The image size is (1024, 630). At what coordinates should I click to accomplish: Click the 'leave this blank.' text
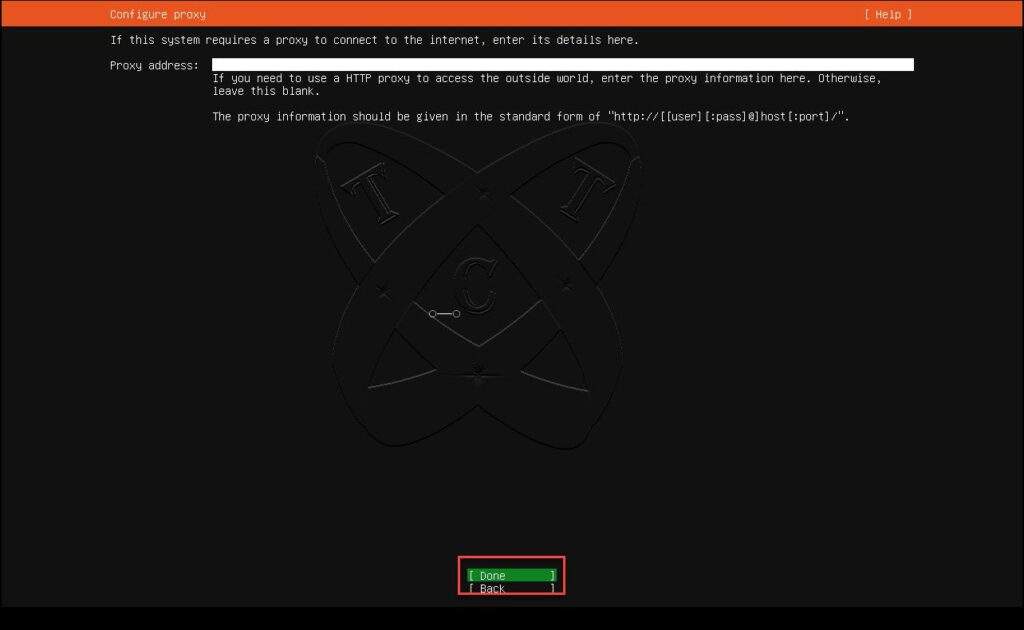(266, 91)
